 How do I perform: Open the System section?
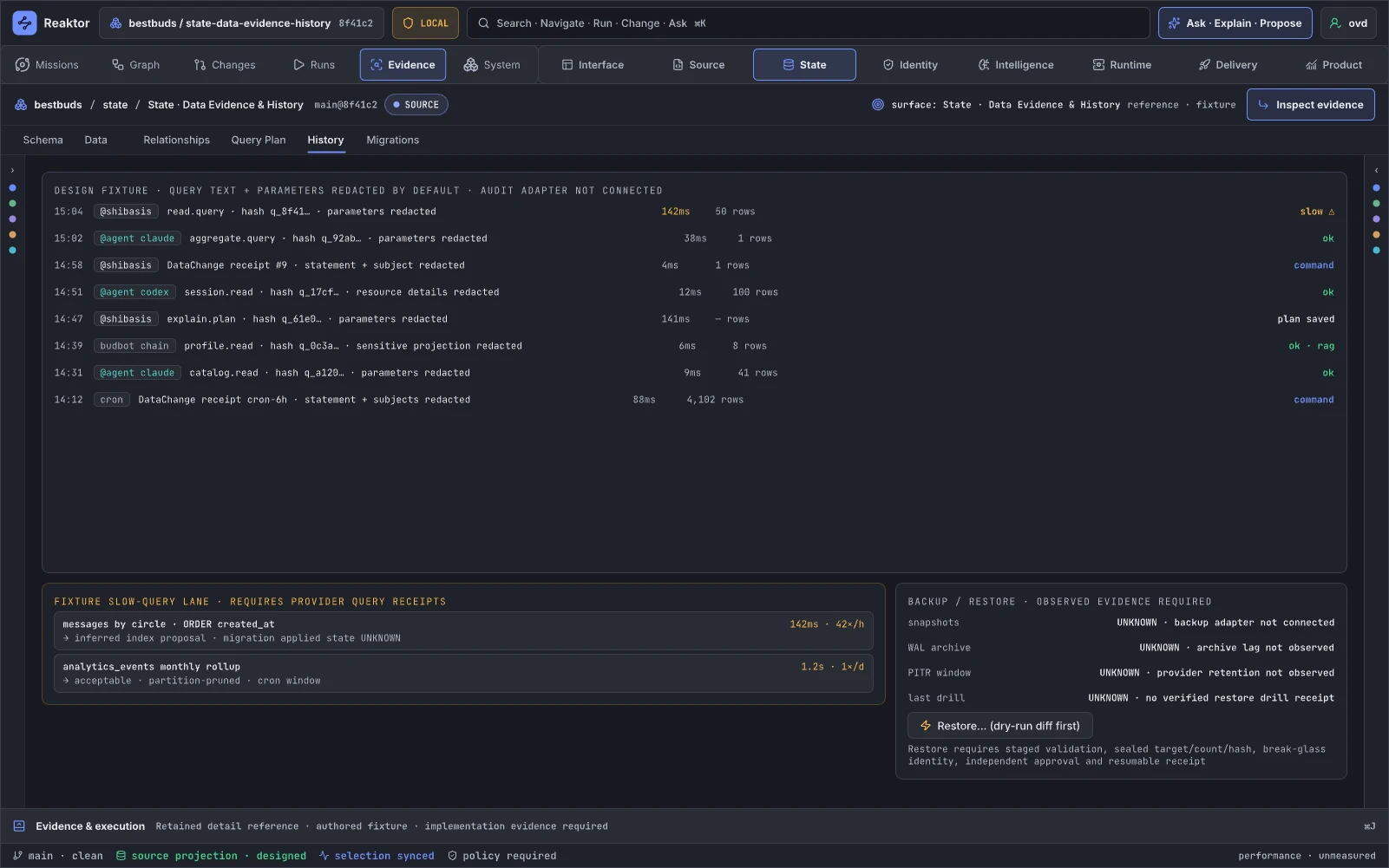click(x=492, y=65)
